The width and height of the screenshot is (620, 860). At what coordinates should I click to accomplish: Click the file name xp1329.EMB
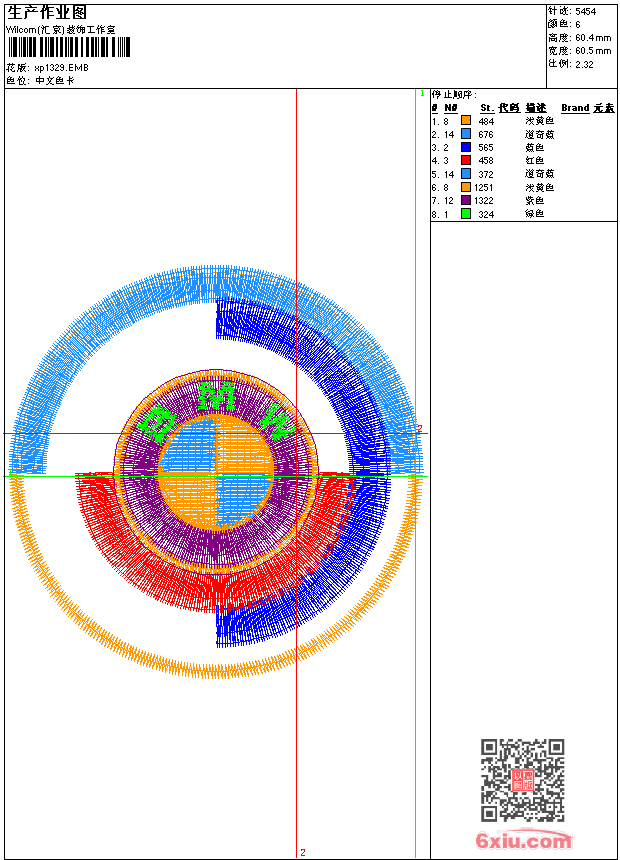[61, 68]
